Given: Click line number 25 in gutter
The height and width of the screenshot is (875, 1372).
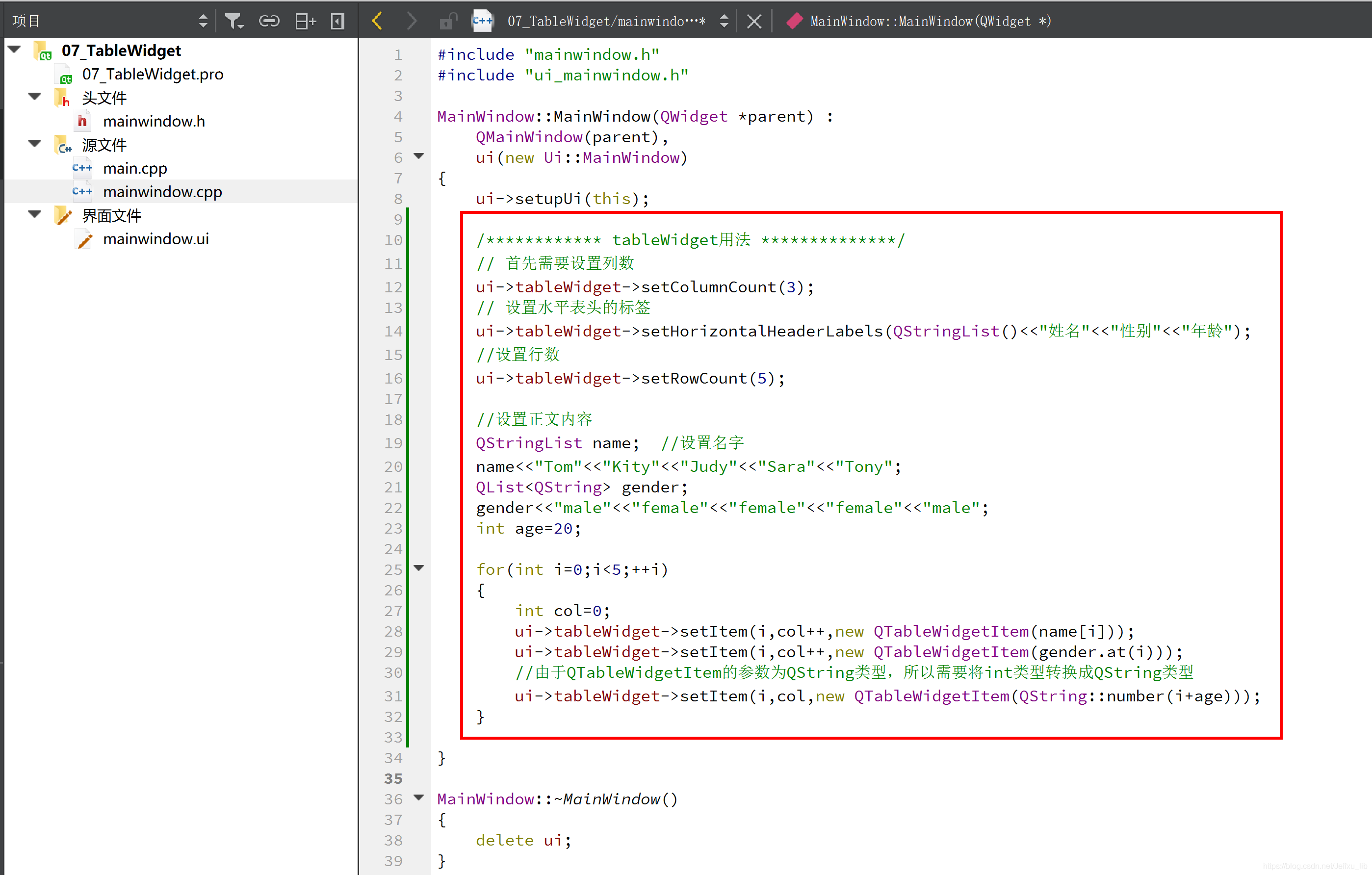Looking at the screenshot, I should (x=393, y=569).
